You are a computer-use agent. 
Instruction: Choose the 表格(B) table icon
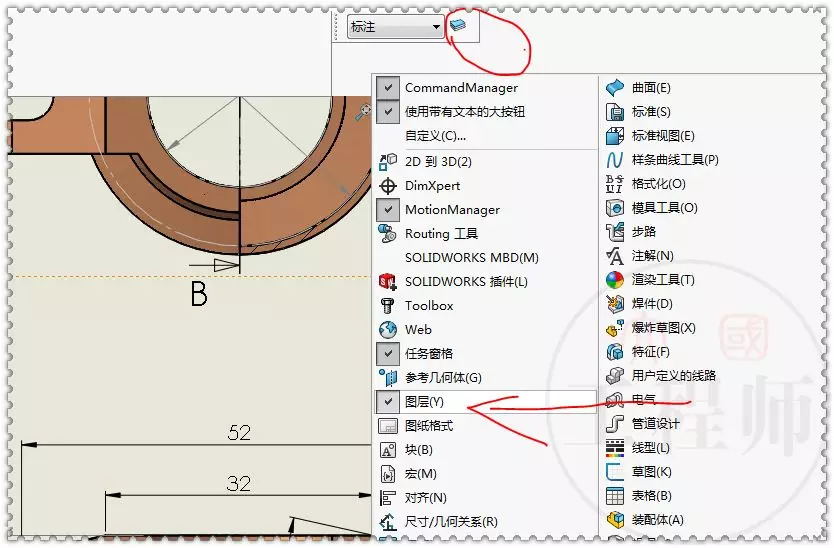(x=615, y=496)
